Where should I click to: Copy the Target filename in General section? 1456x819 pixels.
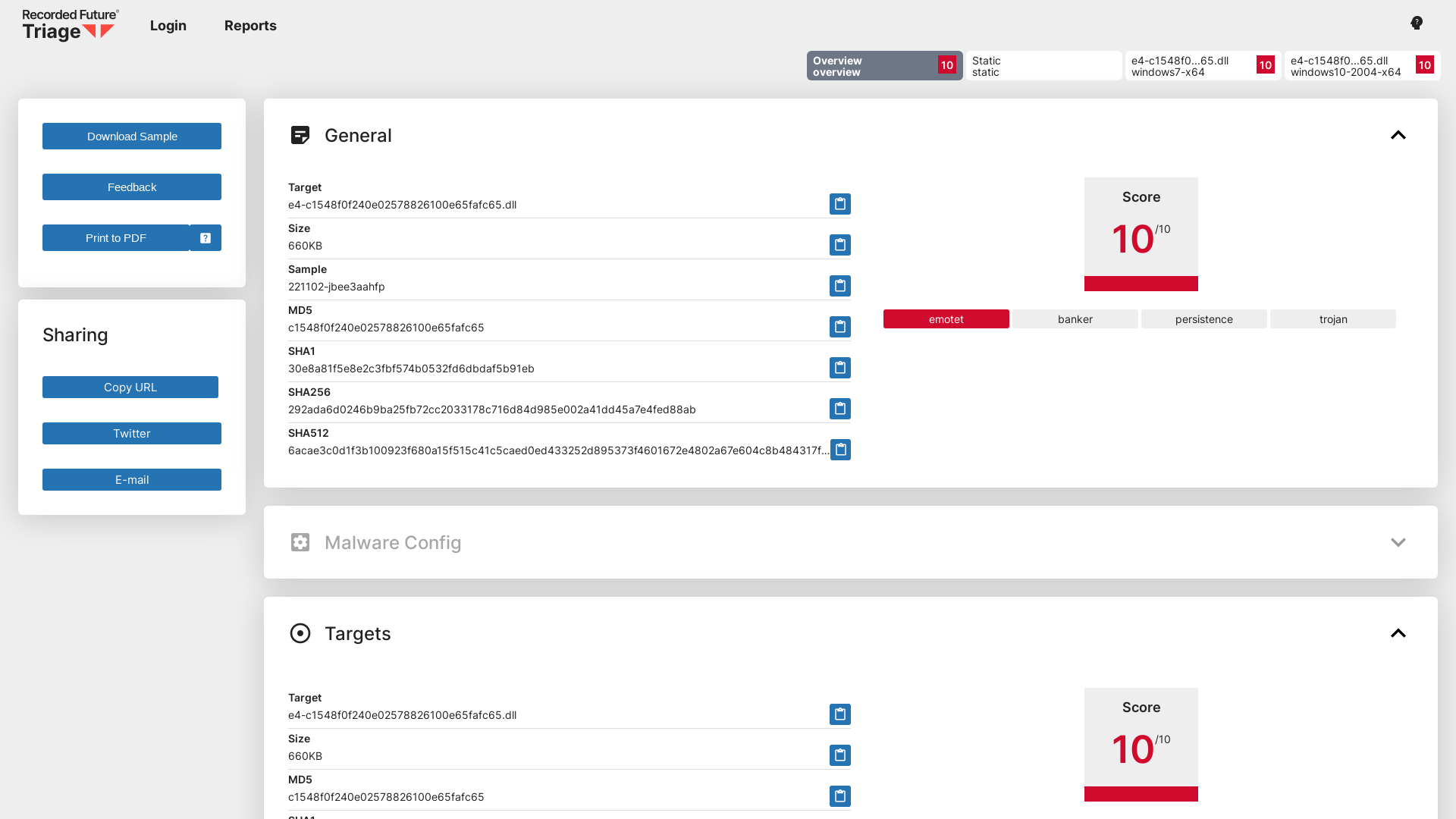pos(839,203)
